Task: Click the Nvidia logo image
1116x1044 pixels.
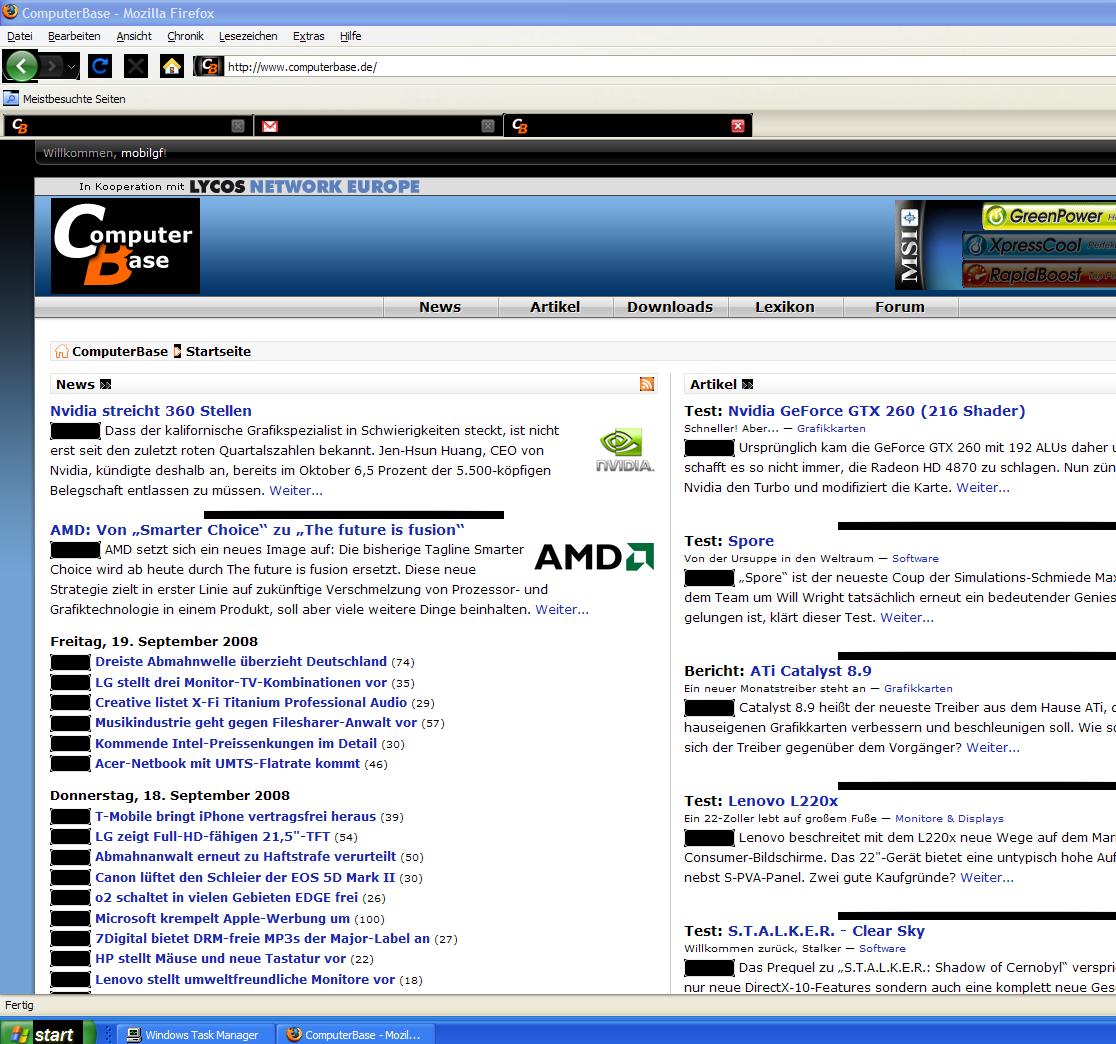Action: pos(624,450)
